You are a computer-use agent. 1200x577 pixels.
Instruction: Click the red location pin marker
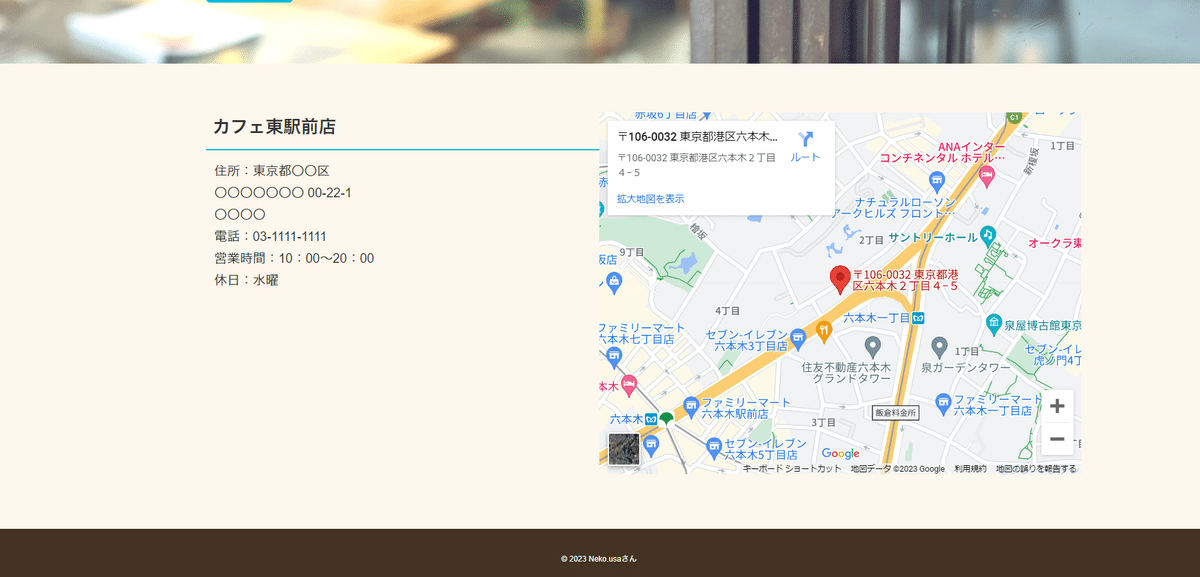841,280
